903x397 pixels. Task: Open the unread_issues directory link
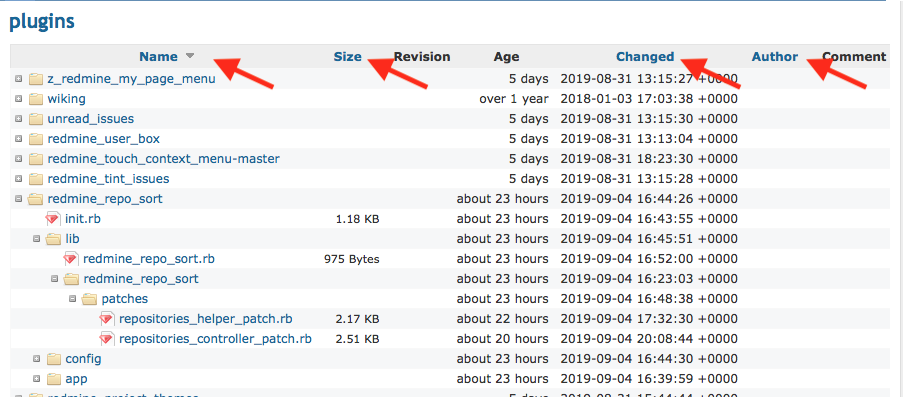[x=90, y=119]
